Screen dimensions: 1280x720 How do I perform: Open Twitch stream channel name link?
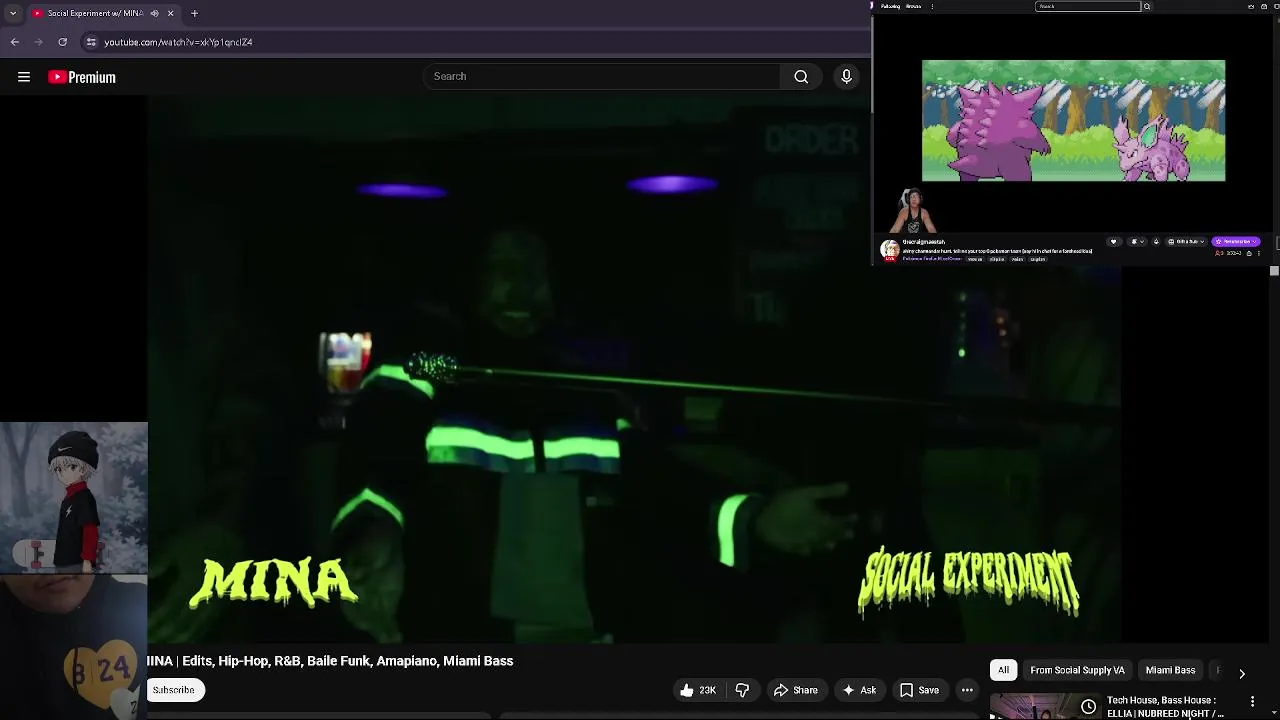tap(924, 242)
